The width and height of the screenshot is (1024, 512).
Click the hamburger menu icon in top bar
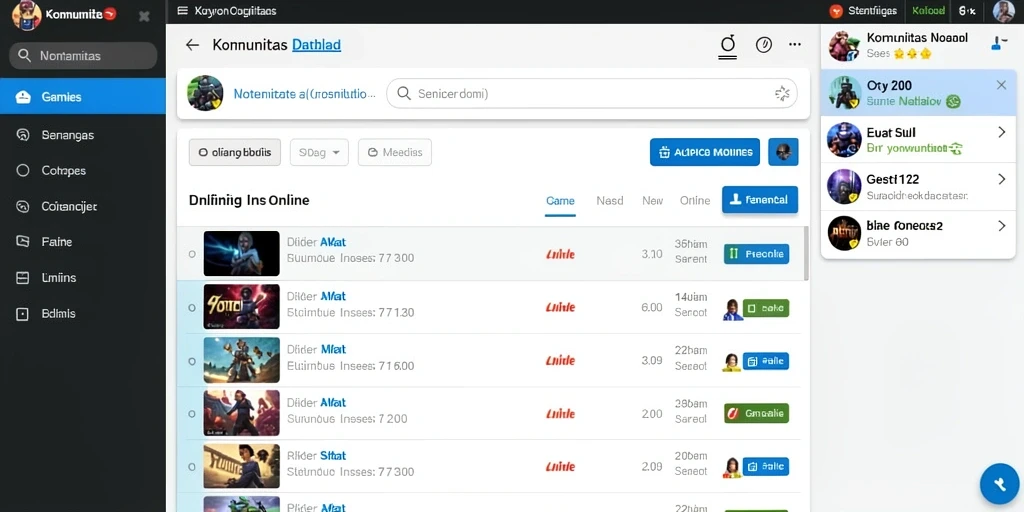tap(182, 10)
